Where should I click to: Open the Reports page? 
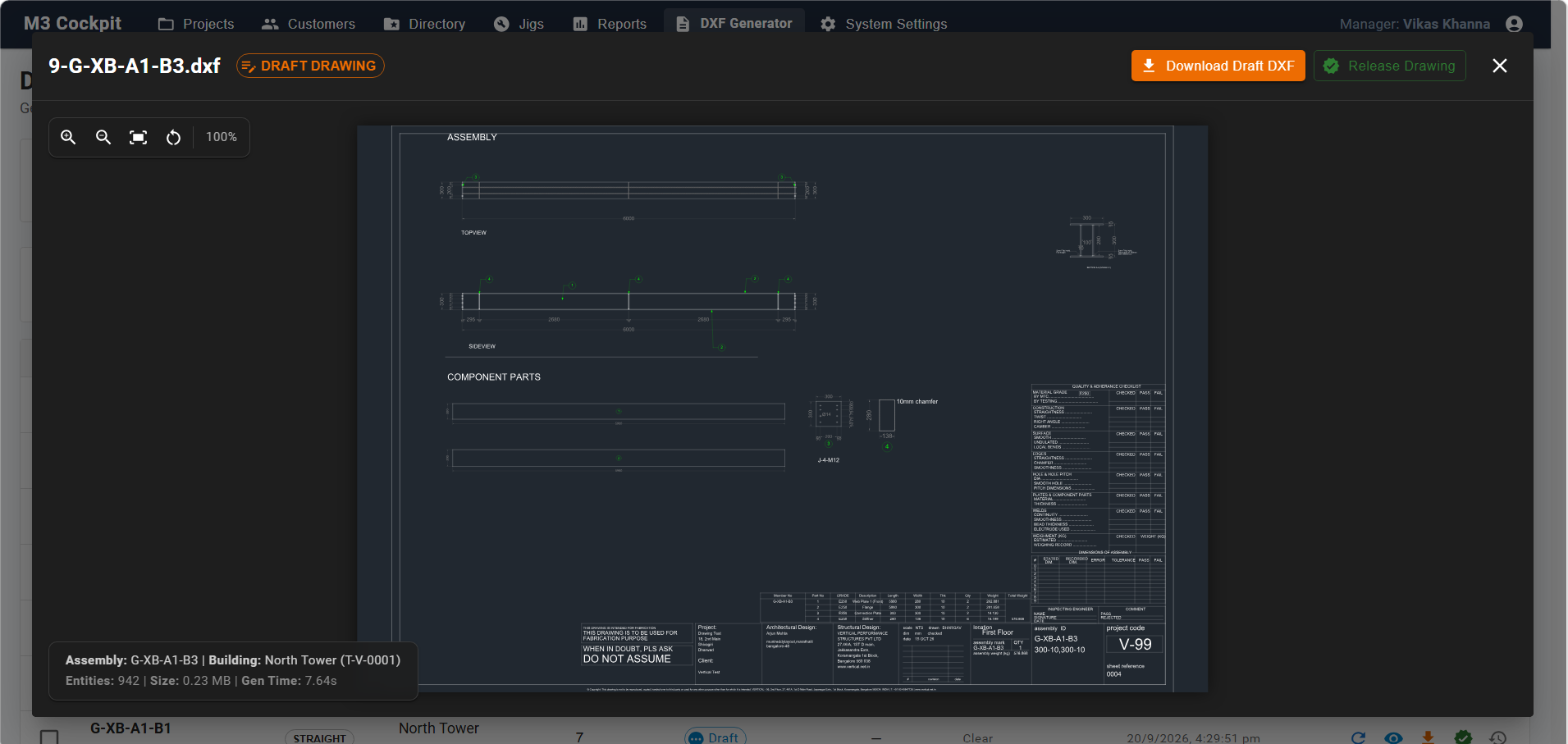tap(610, 24)
